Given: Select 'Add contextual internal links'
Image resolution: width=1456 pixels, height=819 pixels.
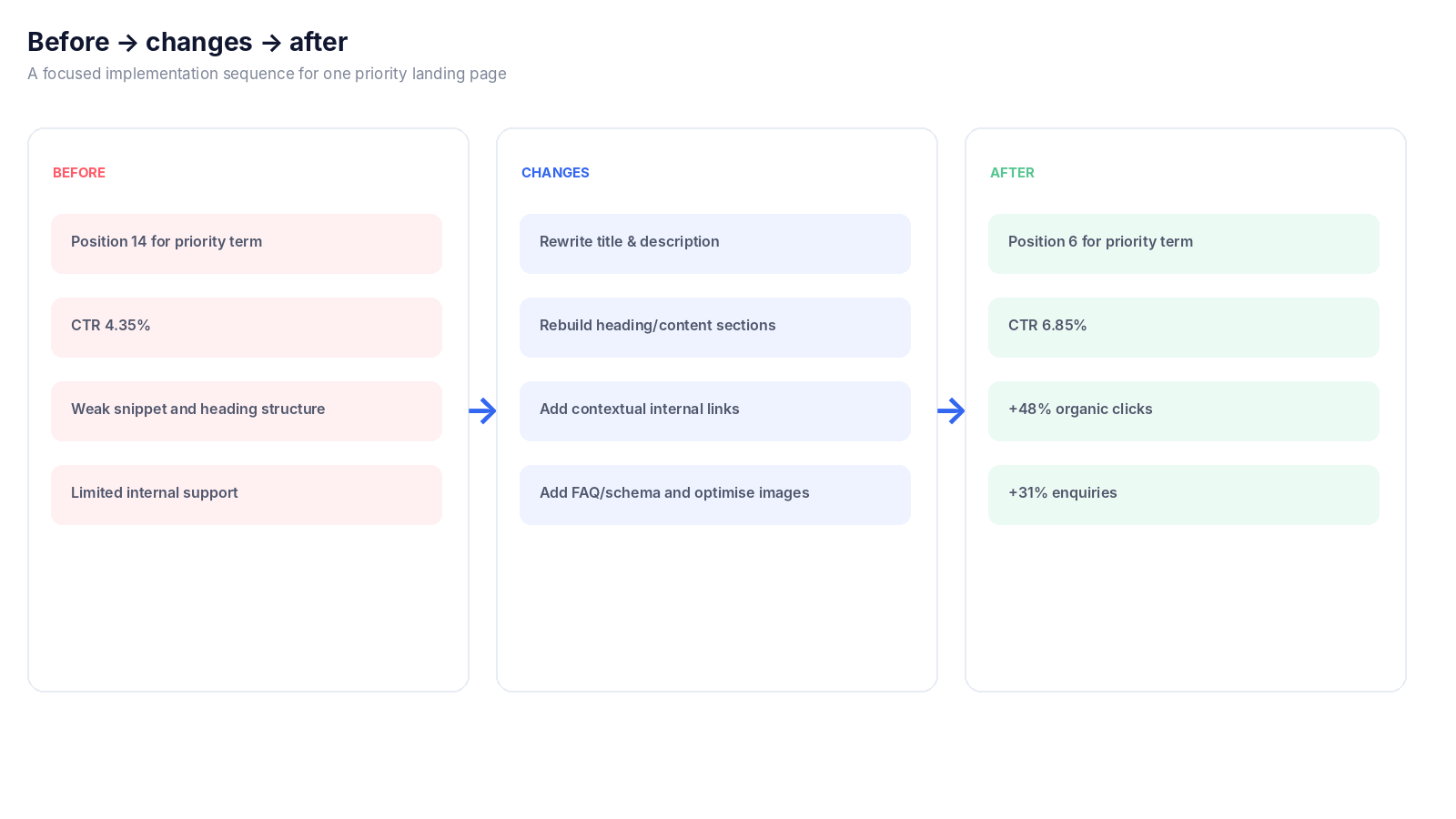Looking at the screenshot, I should coord(715,411).
